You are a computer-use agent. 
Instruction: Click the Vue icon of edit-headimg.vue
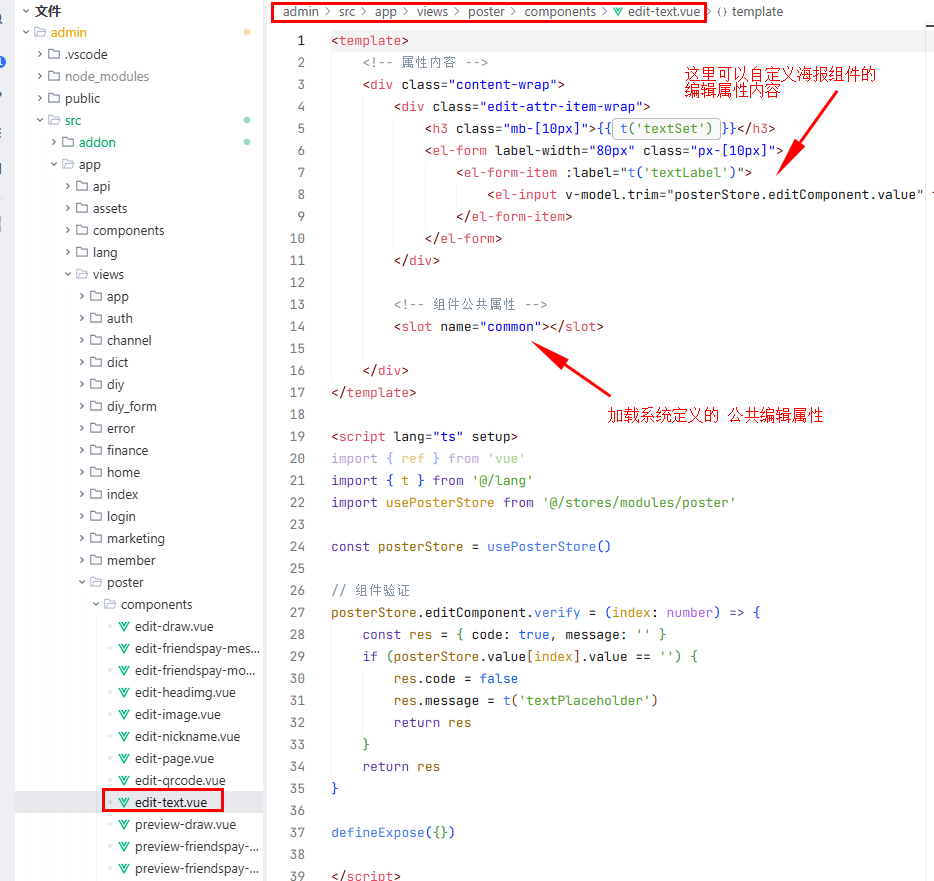[124, 693]
